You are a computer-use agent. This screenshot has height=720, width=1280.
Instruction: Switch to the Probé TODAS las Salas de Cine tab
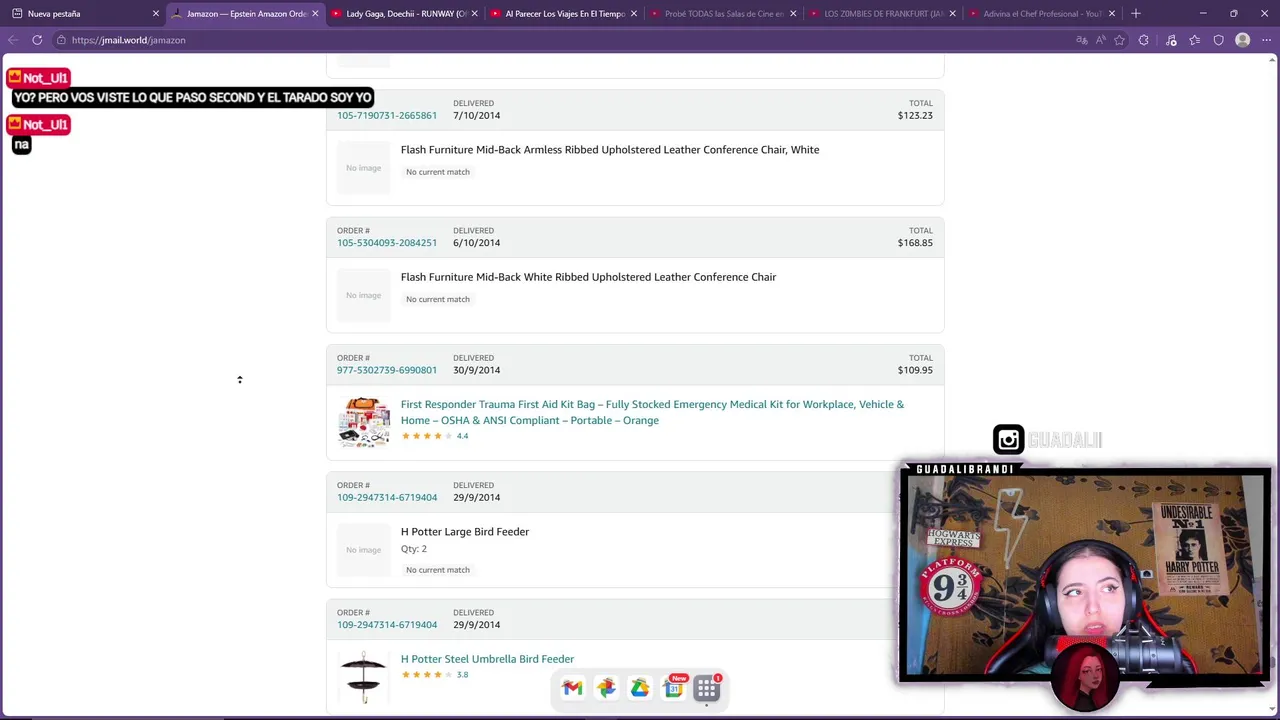coord(723,14)
